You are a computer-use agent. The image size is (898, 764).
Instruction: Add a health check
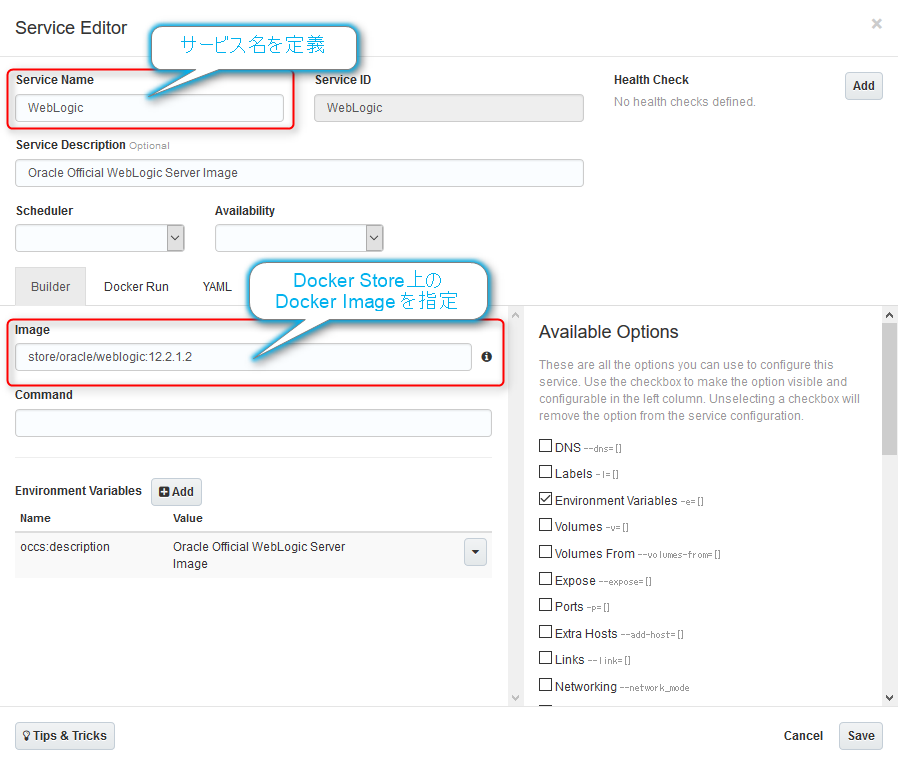[864, 86]
